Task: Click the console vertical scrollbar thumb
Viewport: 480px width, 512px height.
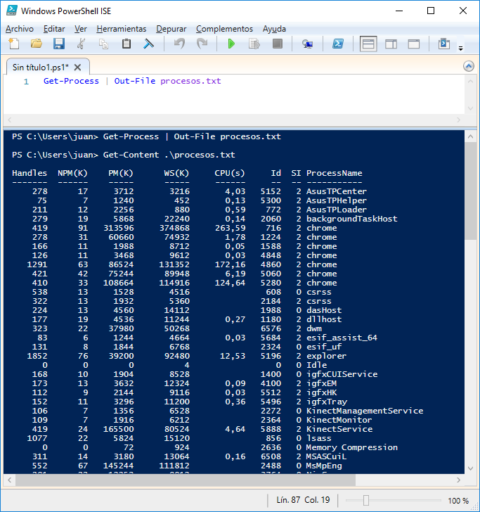Action: click(x=471, y=191)
